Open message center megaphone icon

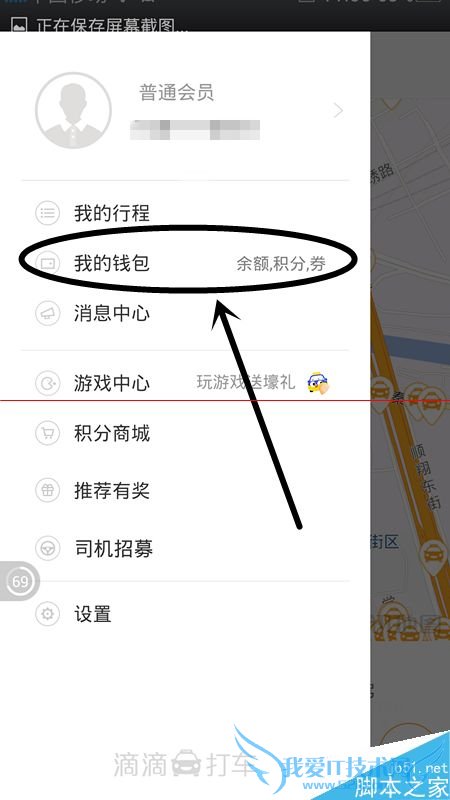point(47,313)
